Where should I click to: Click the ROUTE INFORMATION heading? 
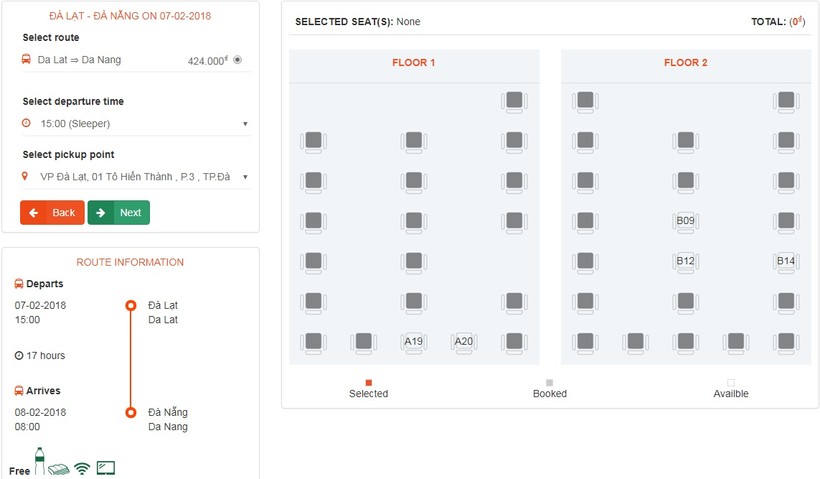click(130, 263)
